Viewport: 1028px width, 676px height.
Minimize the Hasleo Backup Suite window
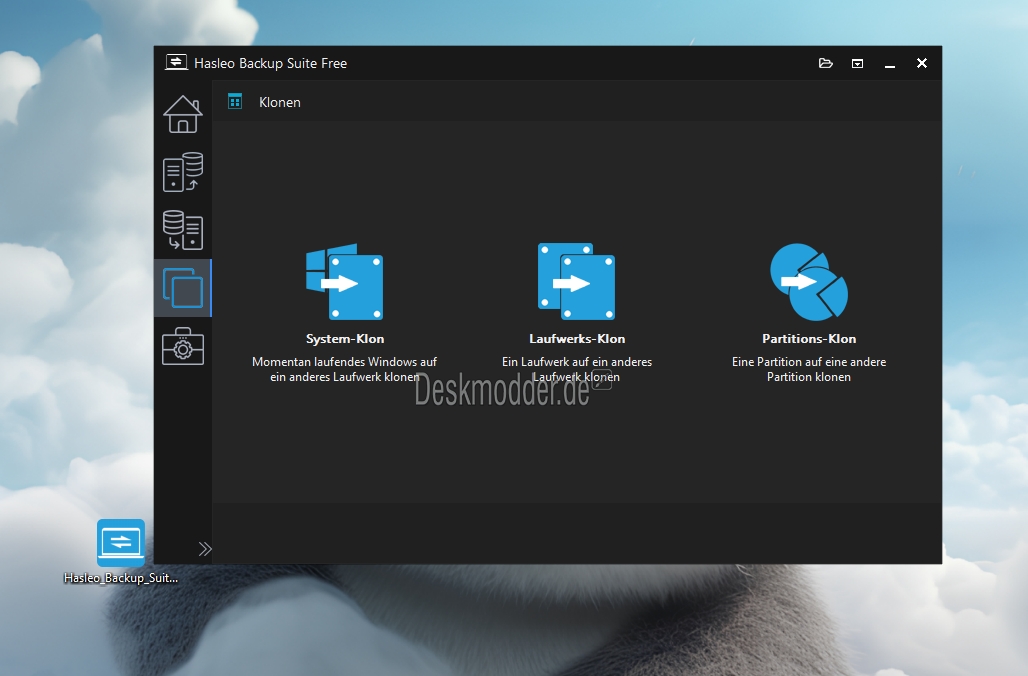pyautogui.click(x=890, y=64)
